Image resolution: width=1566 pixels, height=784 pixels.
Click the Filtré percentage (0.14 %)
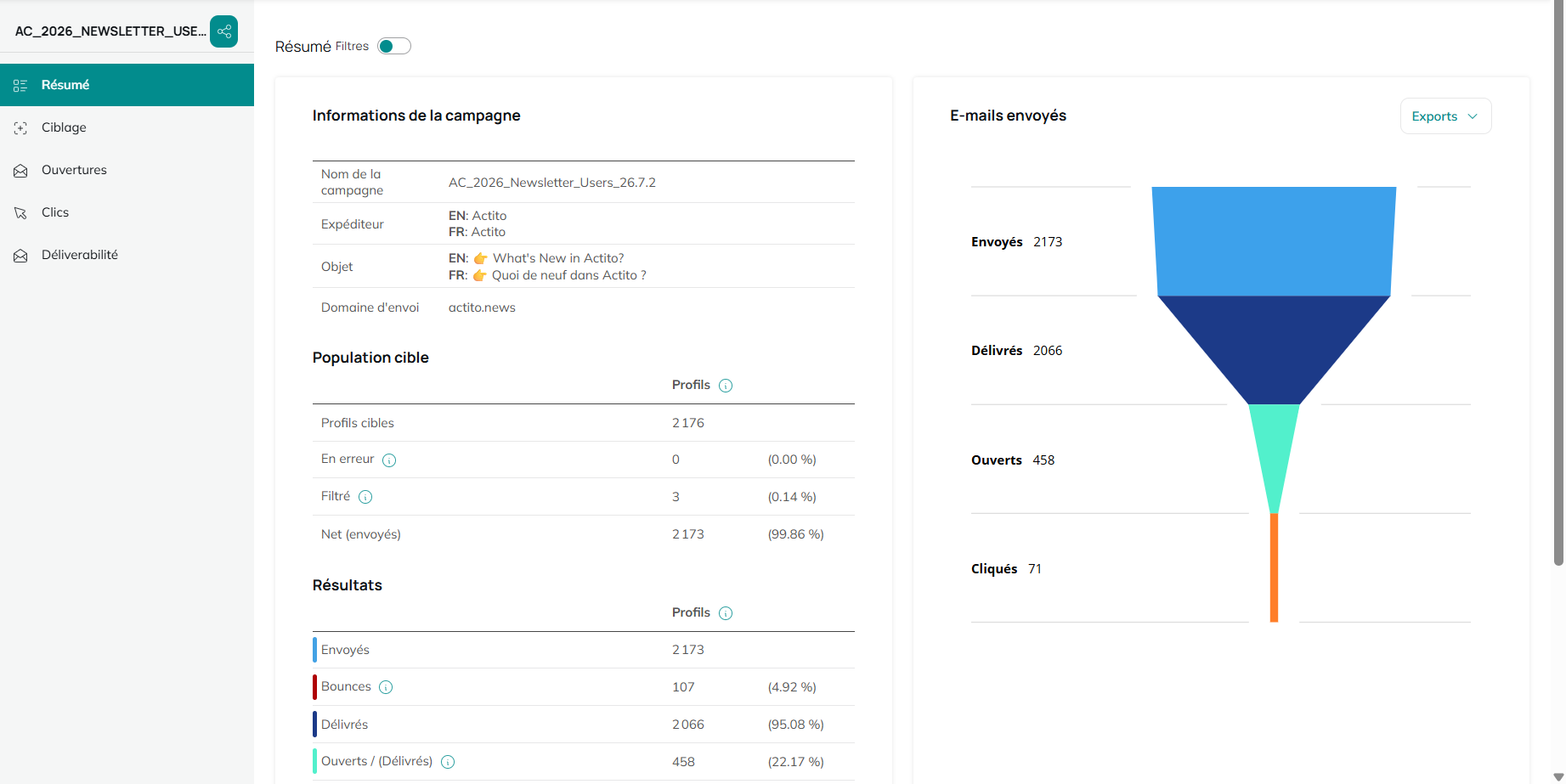point(792,497)
